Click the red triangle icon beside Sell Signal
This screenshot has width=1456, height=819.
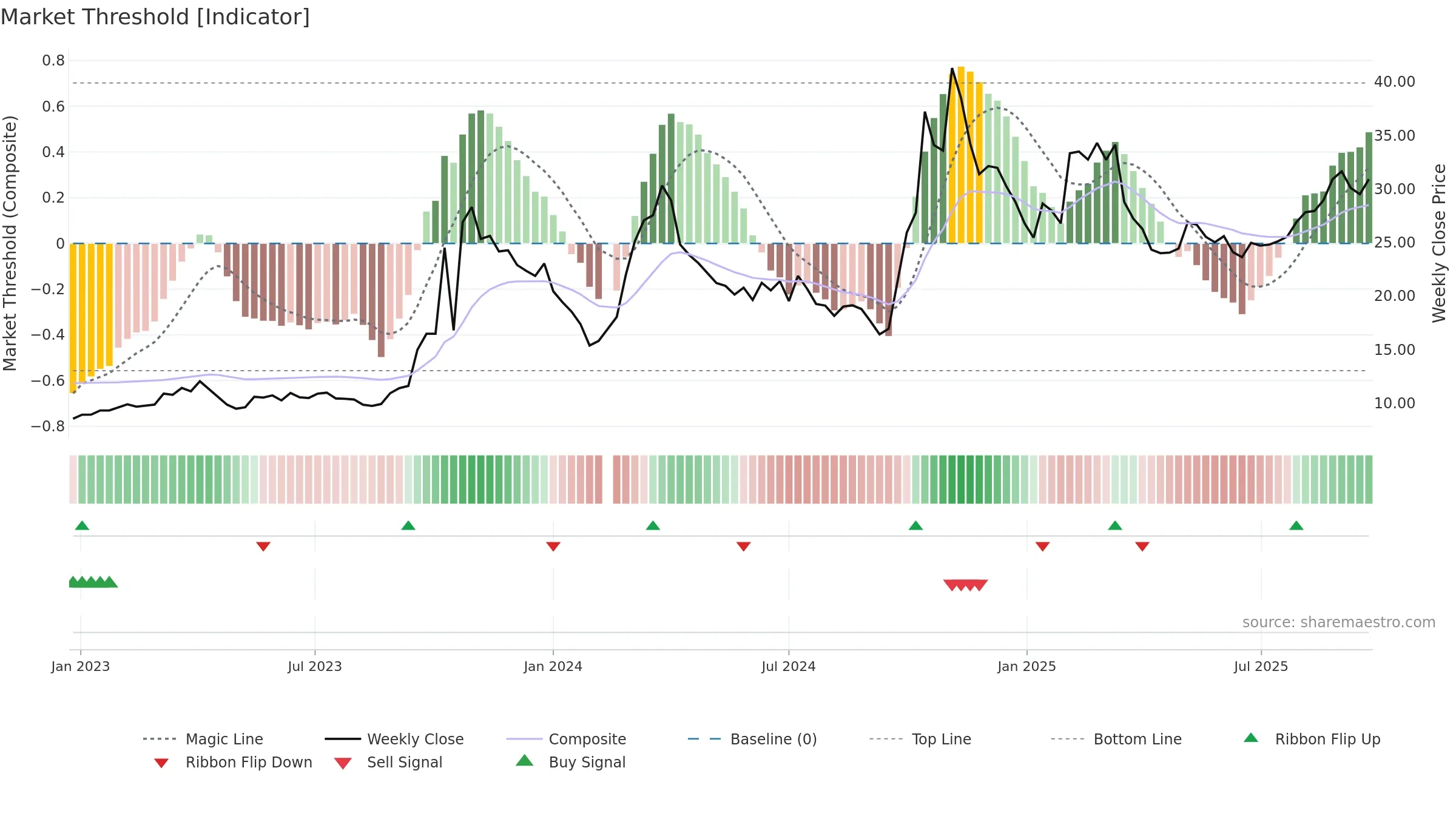343,763
